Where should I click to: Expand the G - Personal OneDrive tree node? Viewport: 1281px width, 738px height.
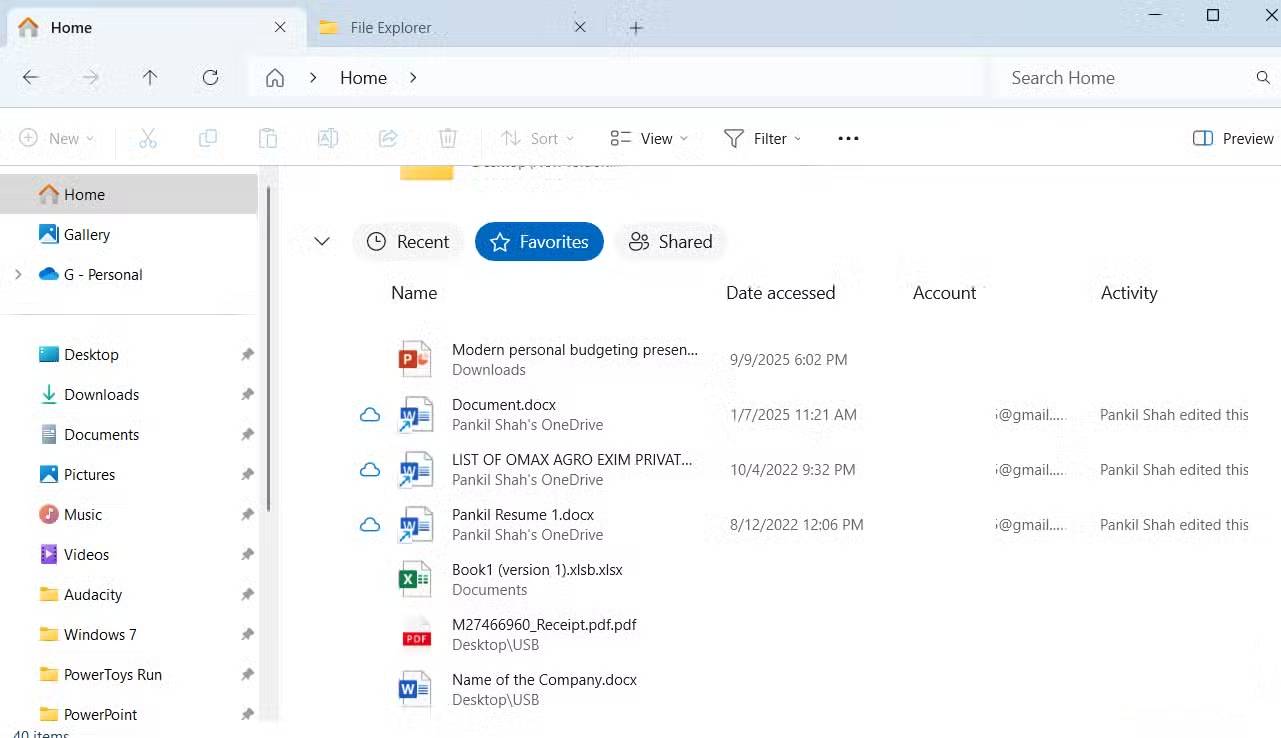(x=18, y=275)
